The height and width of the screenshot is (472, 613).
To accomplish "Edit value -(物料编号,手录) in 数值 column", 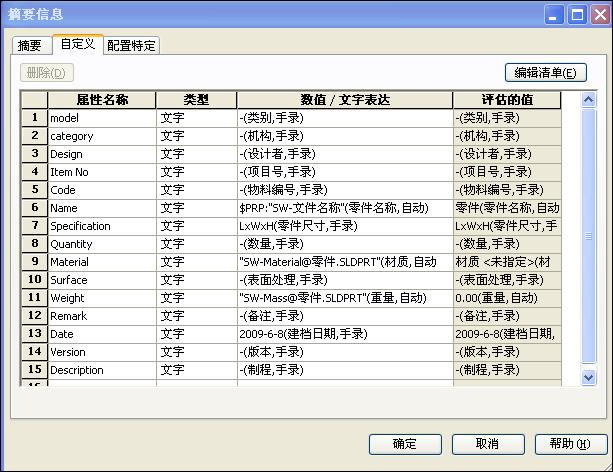I will coord(345,190).
